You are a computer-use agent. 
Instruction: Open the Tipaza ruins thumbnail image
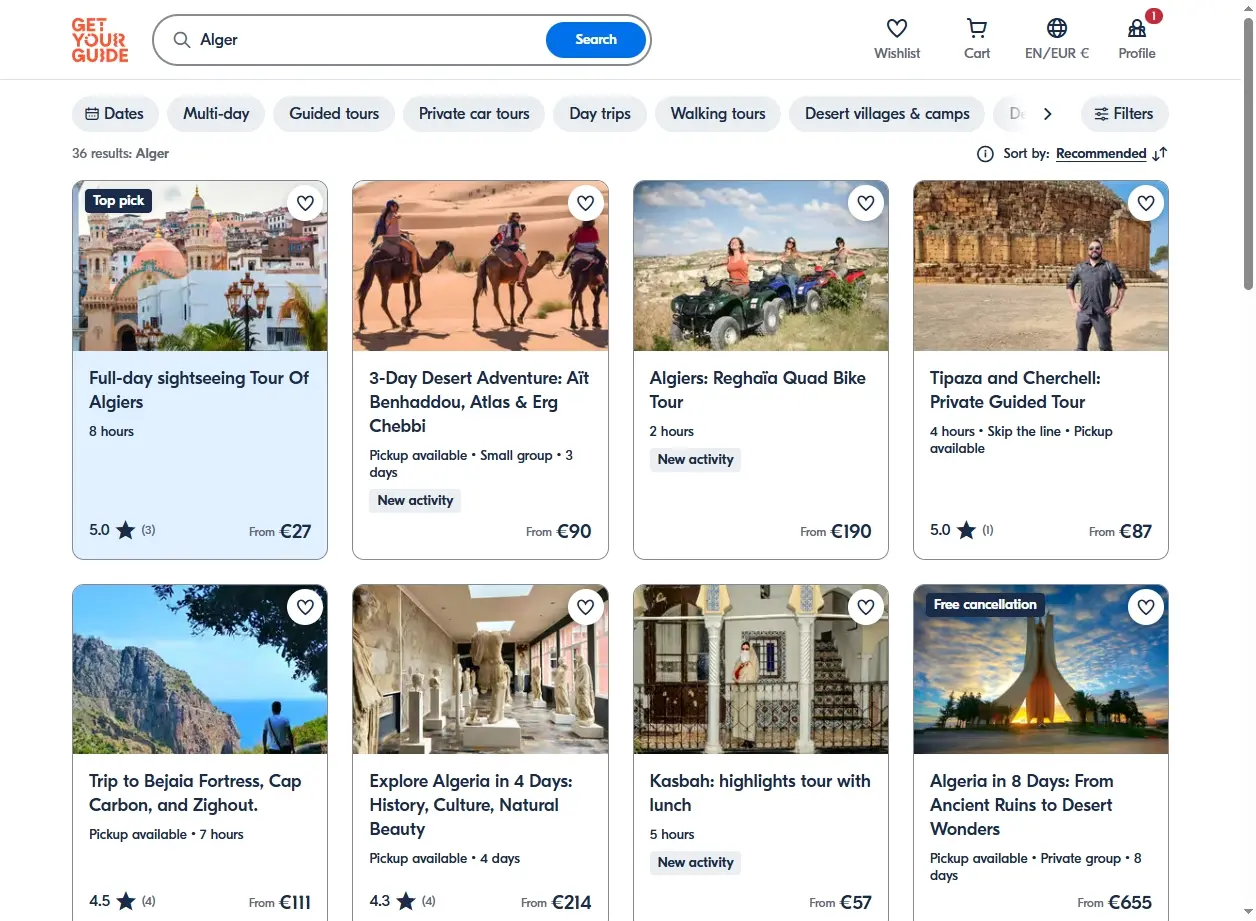click(x=1041, y=266)
